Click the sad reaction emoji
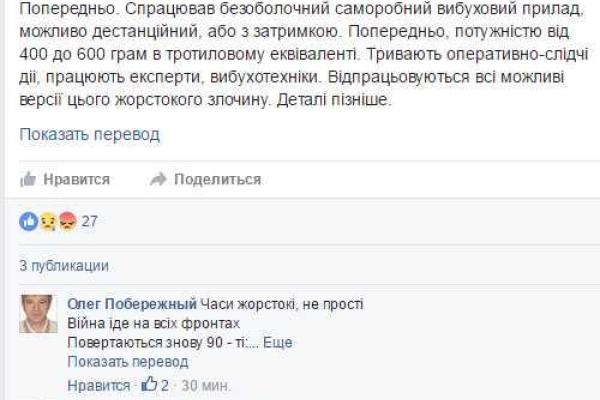600x400 pixels. pos(46,222)
